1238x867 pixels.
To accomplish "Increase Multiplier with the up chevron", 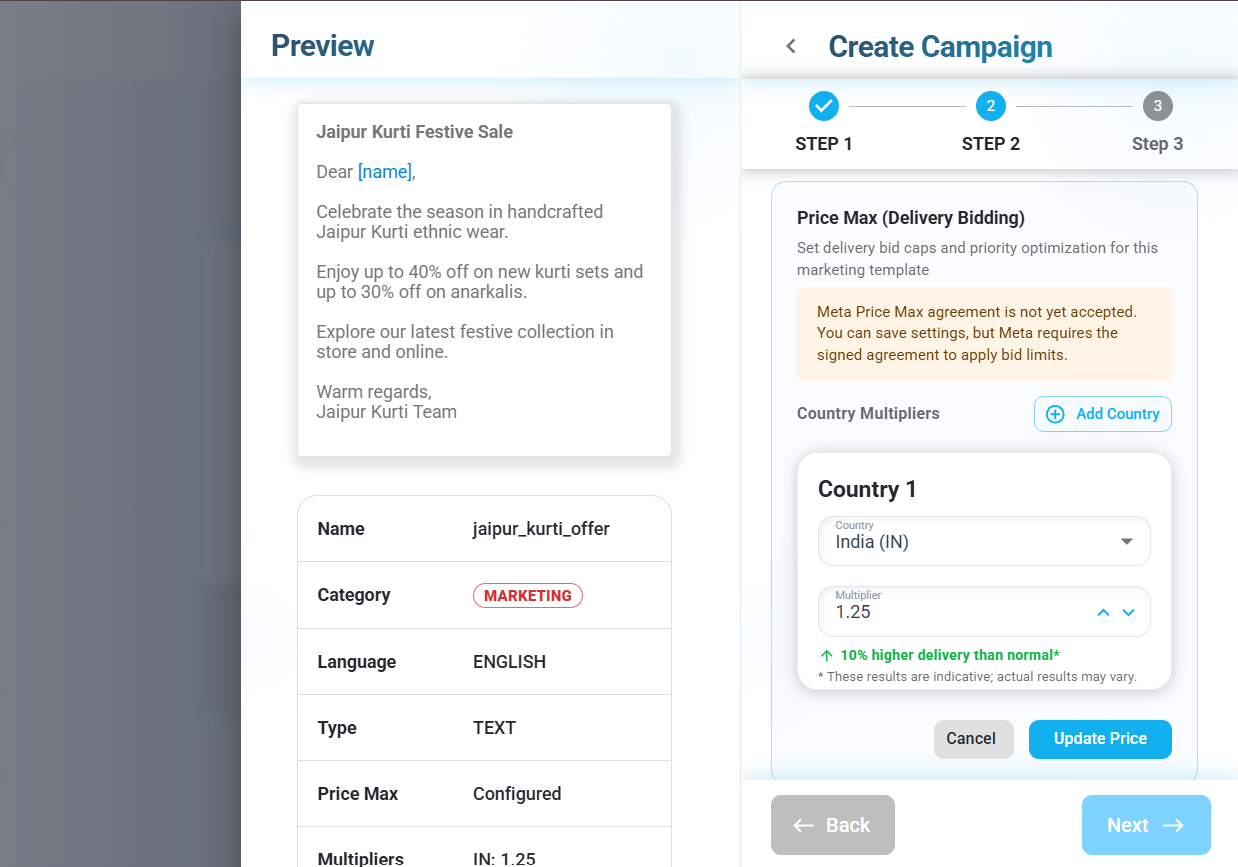I will 1103,612.
